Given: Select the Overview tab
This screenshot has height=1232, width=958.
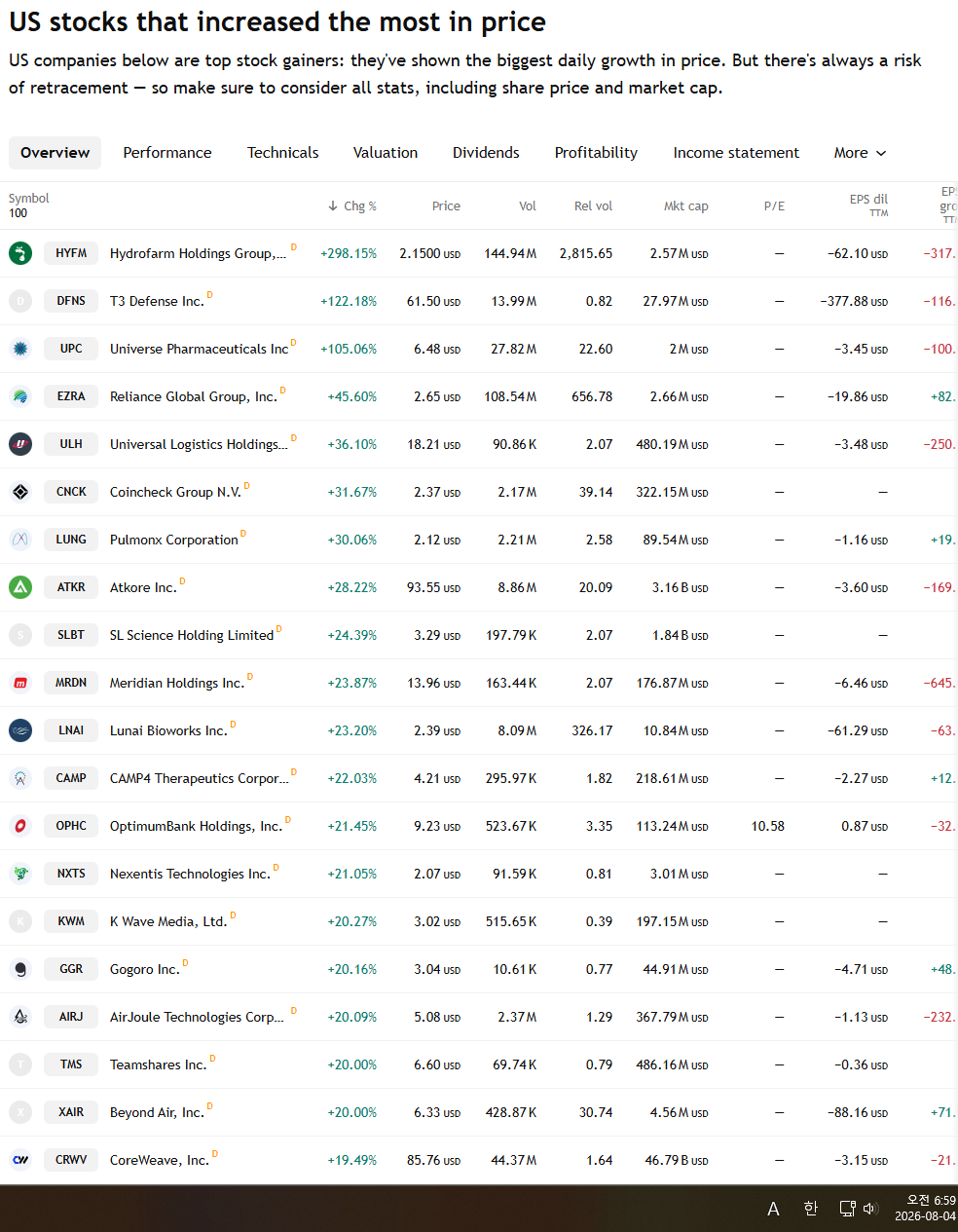Looking at the screenshot, I should point(55,153).
